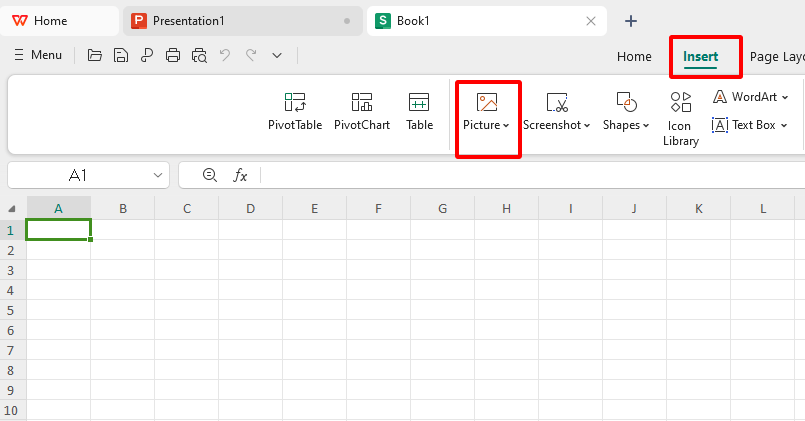805x421 pixels.
Task: Click the Open folder icon
Action: tap(94, 55)
